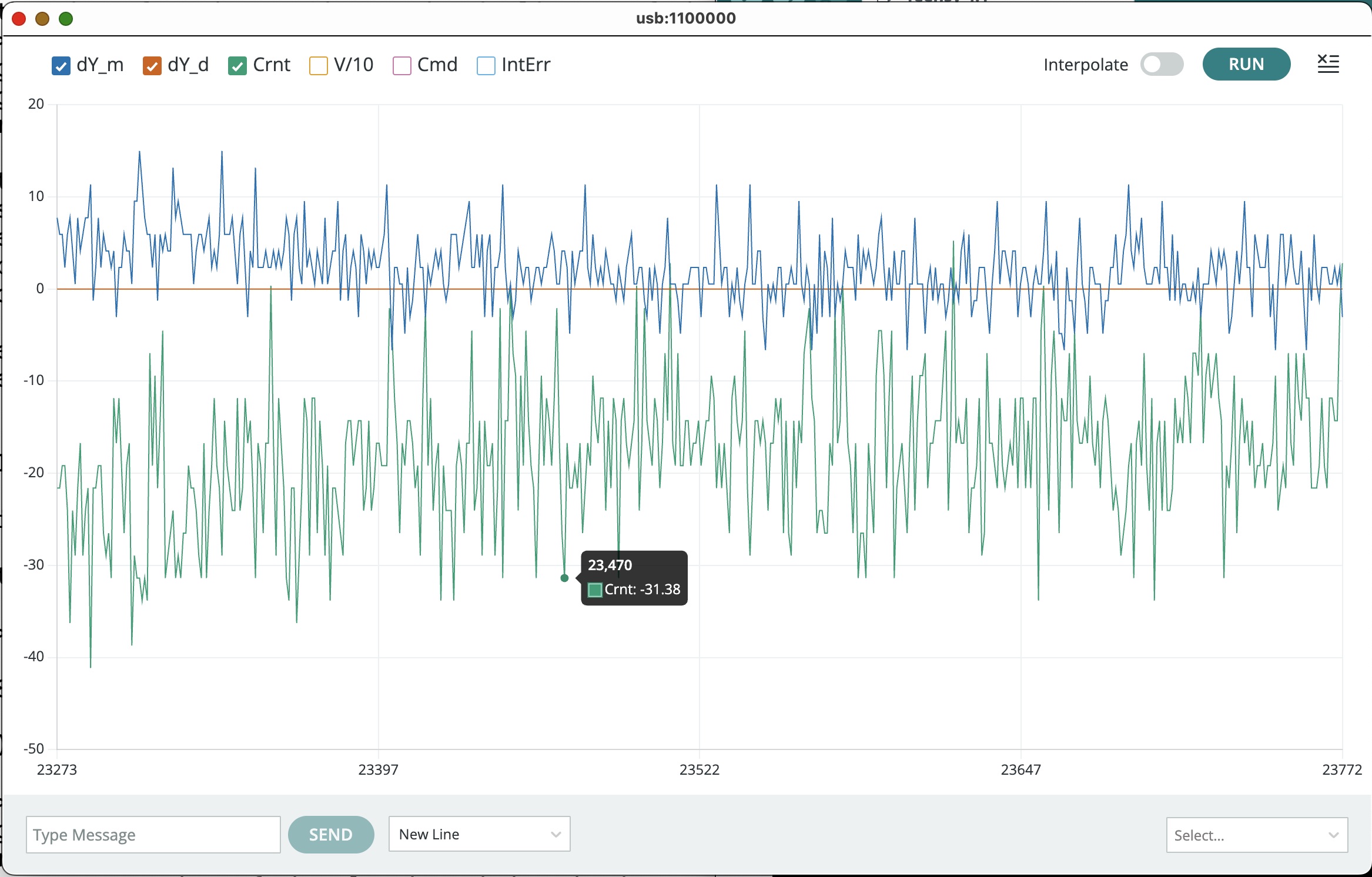Enable the V/10 series checkbox

[x=318, y=66]
